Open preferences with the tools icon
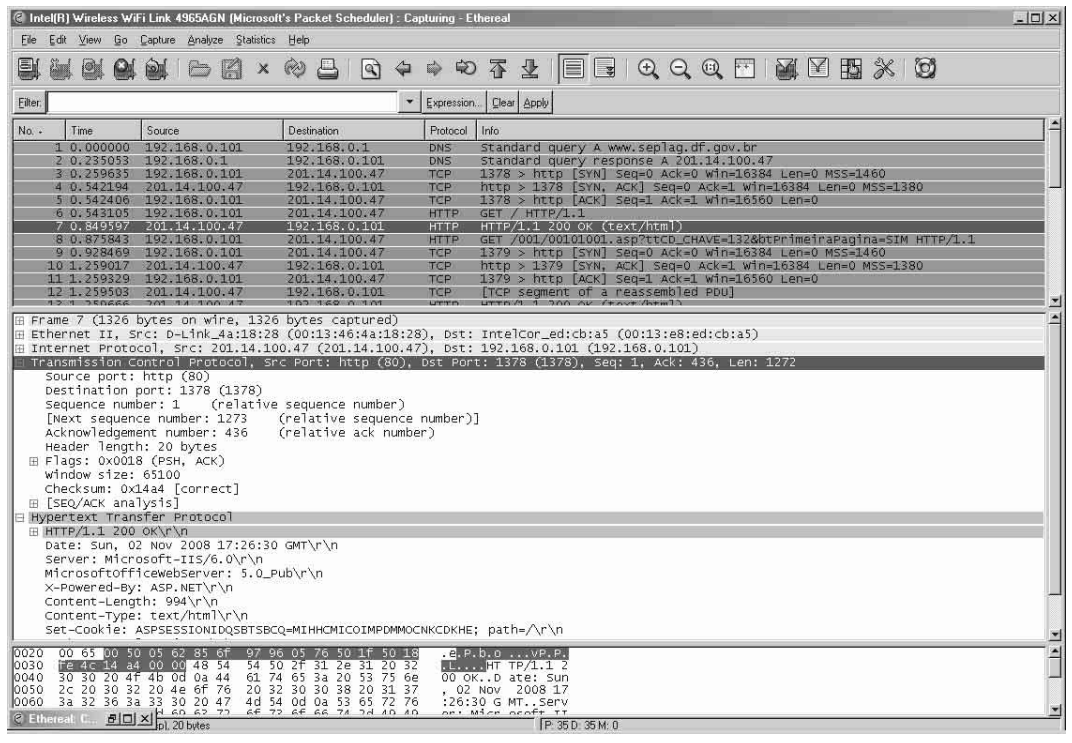This screenshot has height=743, width=1072. coord(884,68)
